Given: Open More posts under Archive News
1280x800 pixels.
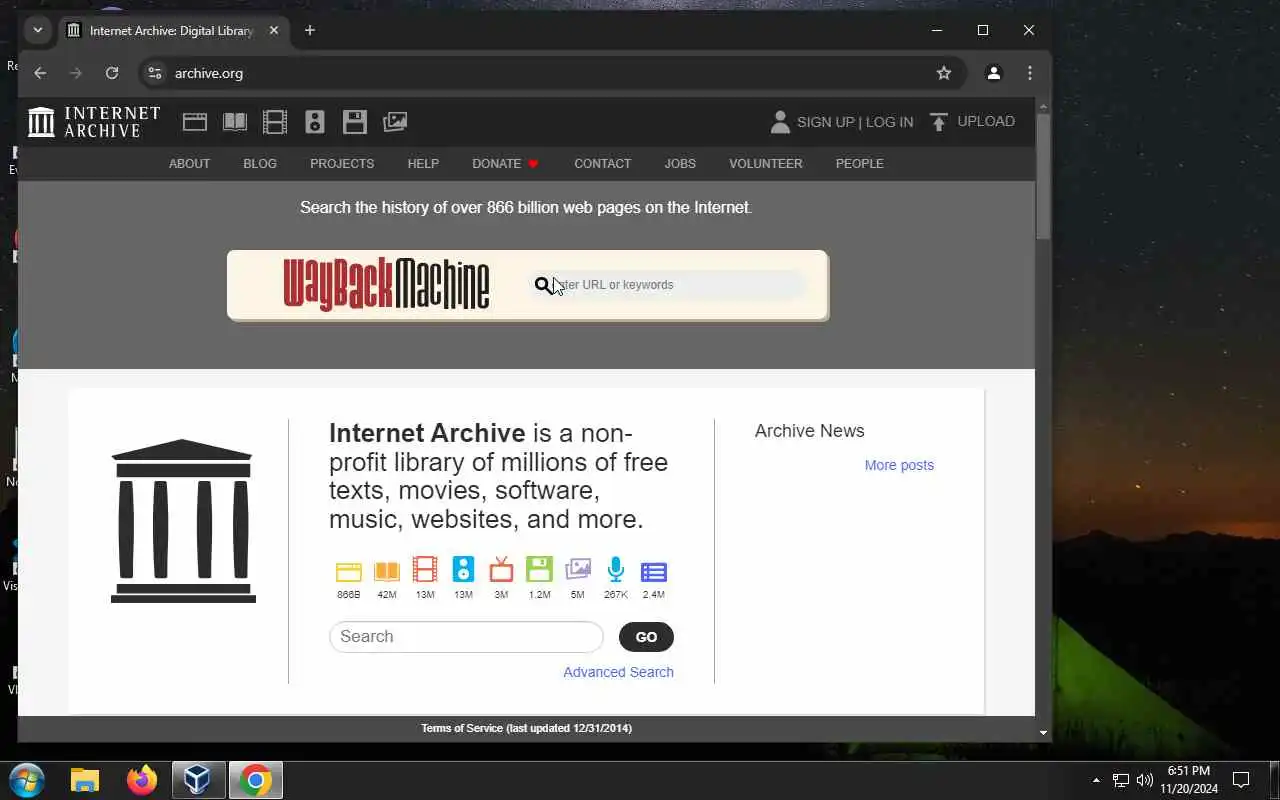Looking at the screenshot, I should [x=899, y=465].
